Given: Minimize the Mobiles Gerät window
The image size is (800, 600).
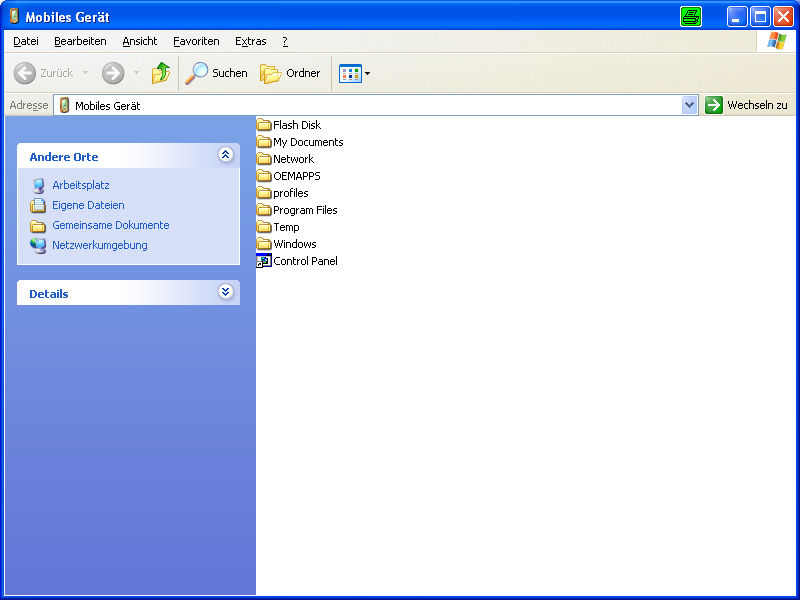Looking at the screenshot, I should click(x=737, y=17).
